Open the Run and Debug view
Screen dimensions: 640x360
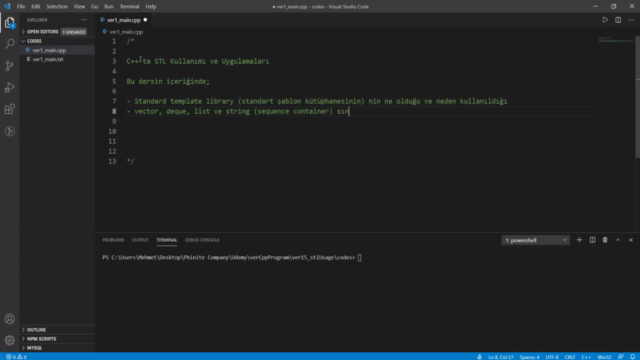pyautogui.click(x=9, y=87)
